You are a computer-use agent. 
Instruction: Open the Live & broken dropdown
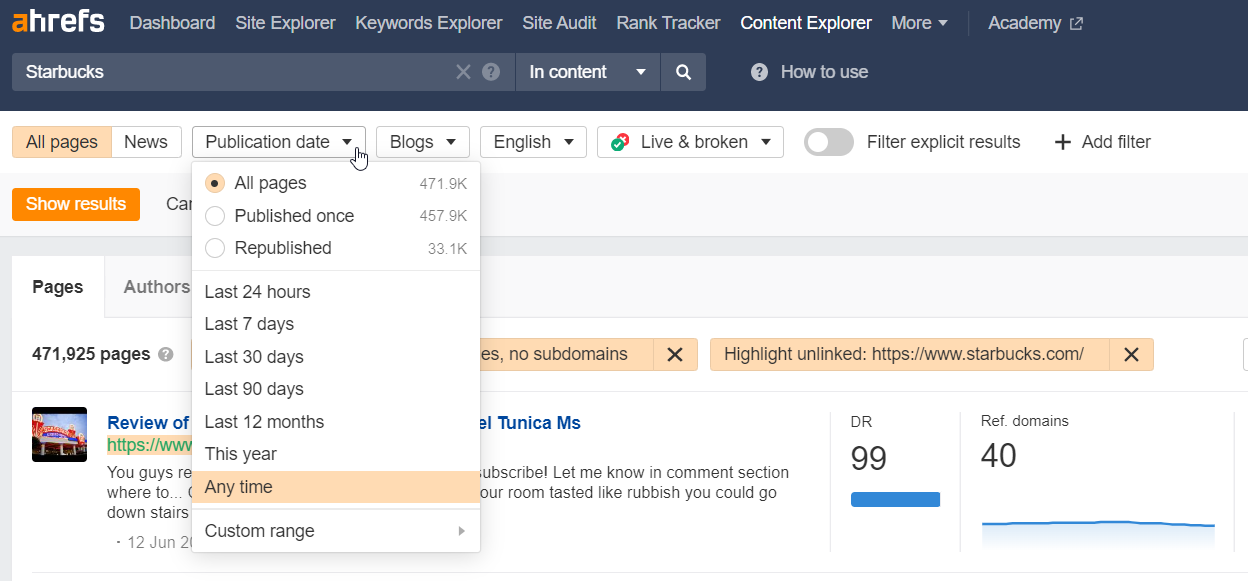tap(690, 142)
